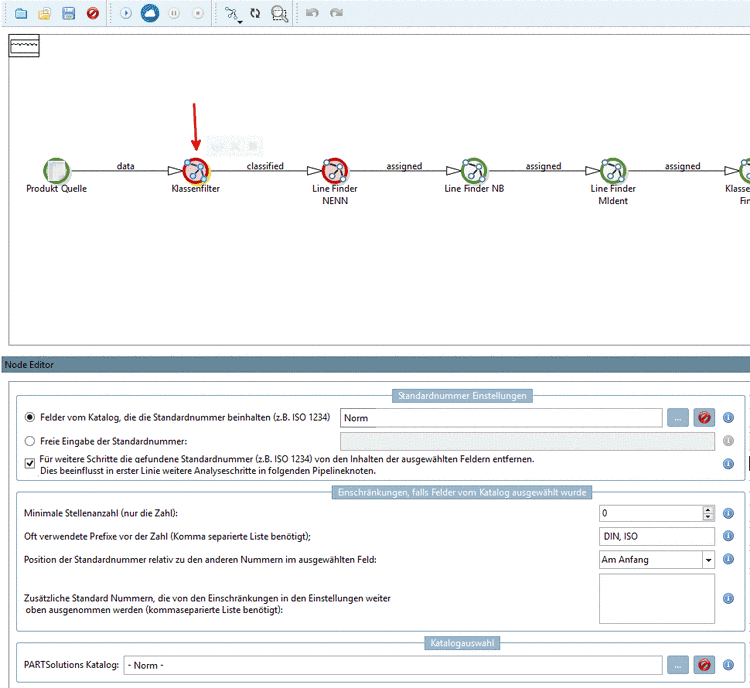Click the redo arrow
Screen dimensions: 750x688
coord(336,13)
